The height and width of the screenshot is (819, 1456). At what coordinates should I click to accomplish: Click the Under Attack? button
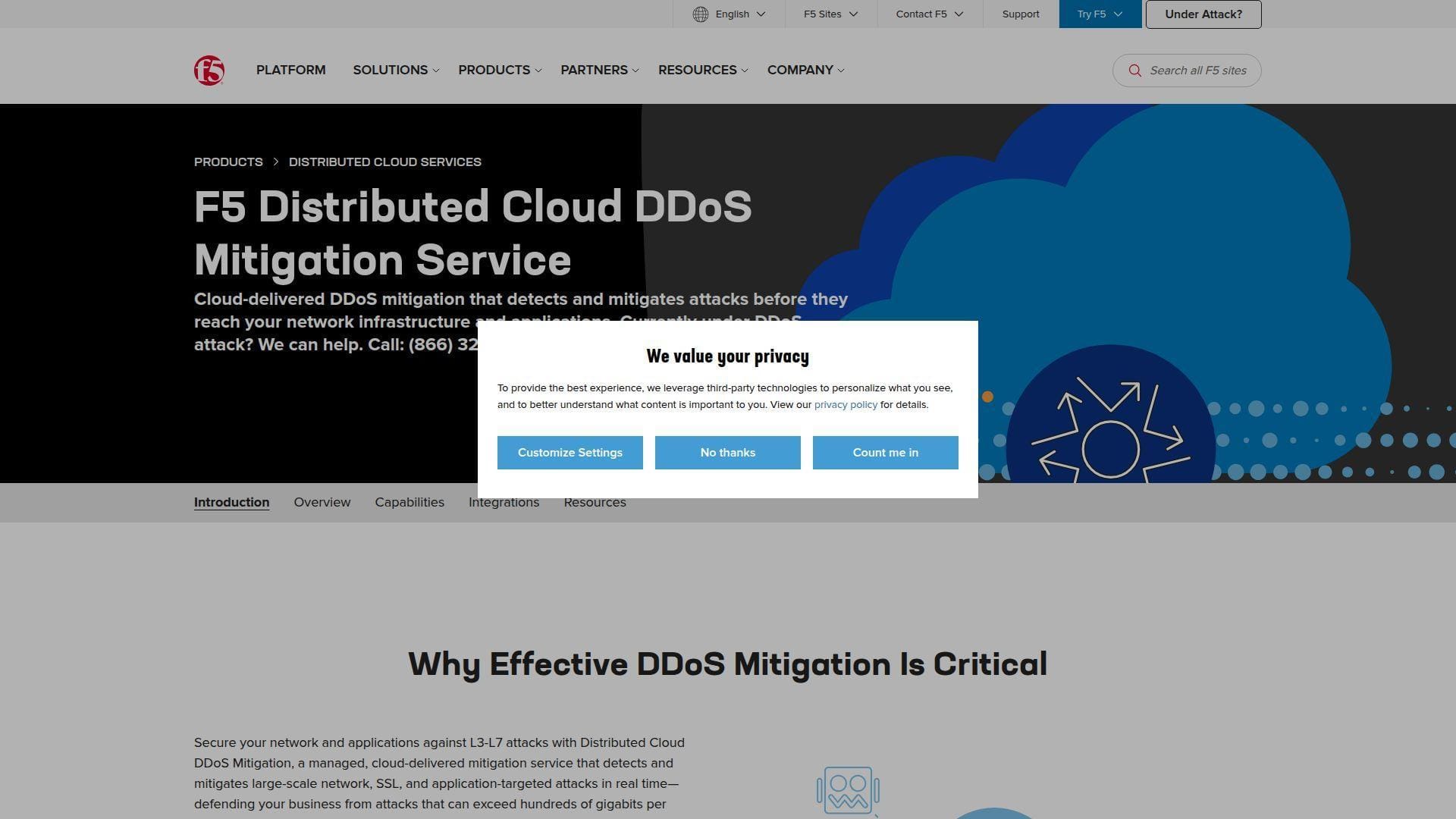[x=1203, y=14]
